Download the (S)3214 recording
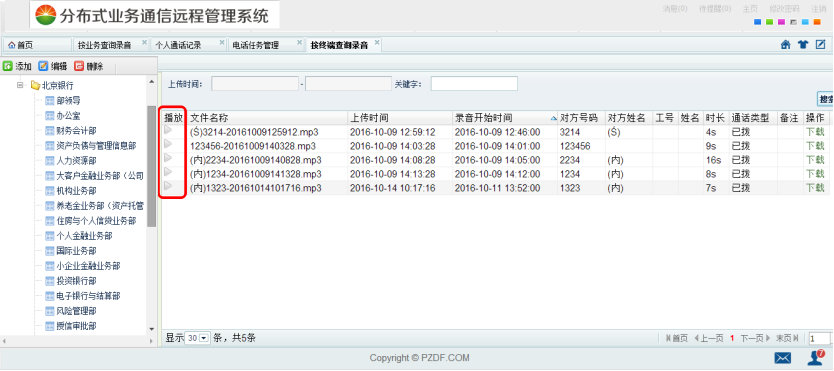The height and width of the screenshot is (371, 834). coord(815,132)
